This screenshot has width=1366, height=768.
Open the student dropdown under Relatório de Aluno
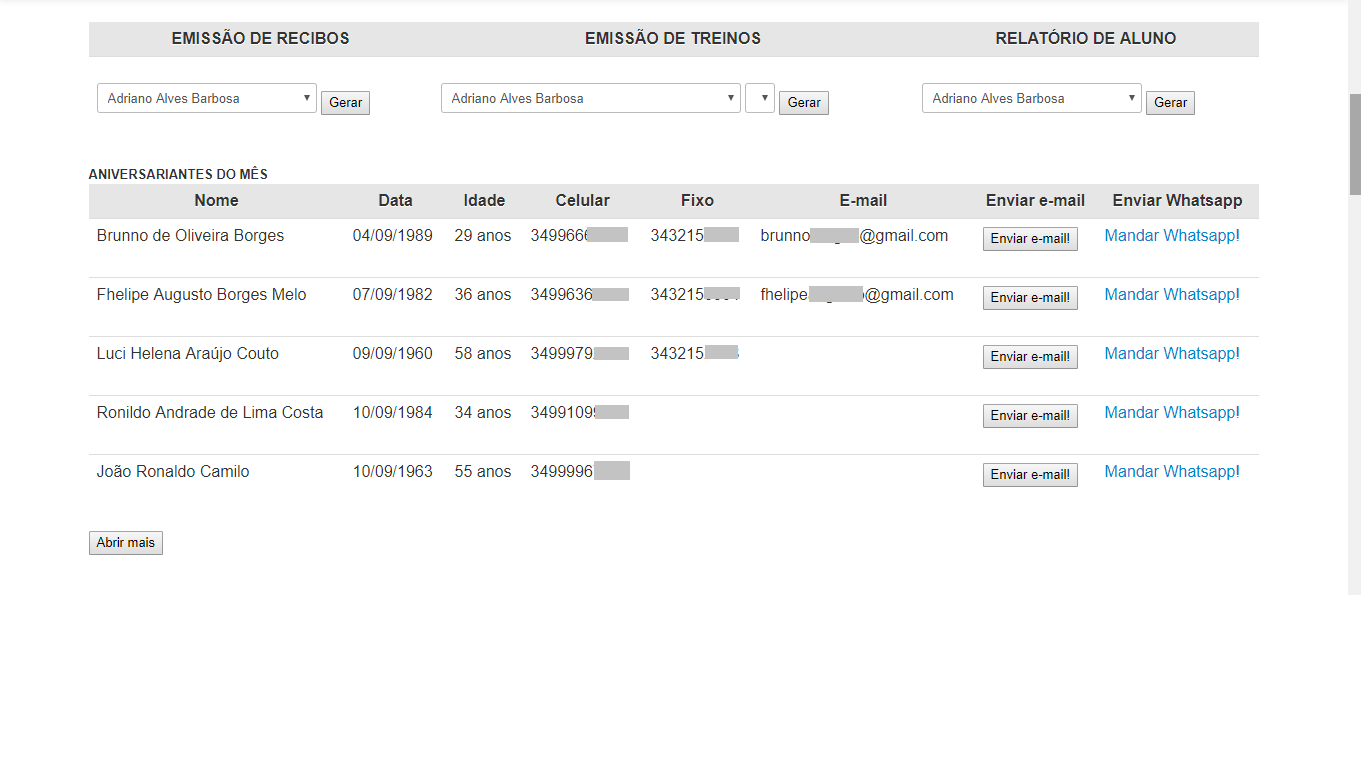1031,98
